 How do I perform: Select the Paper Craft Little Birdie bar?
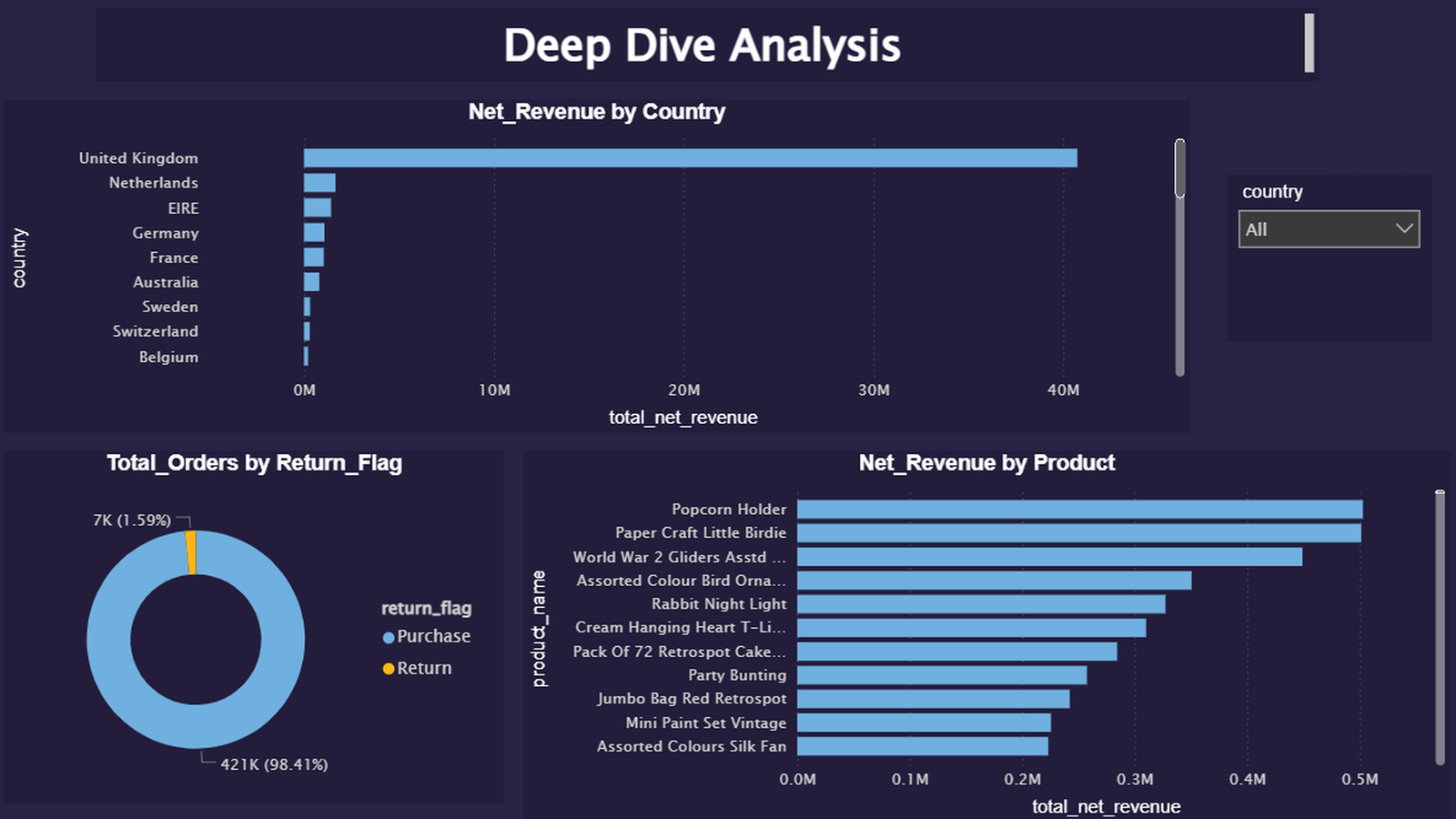click(1079, 533)
